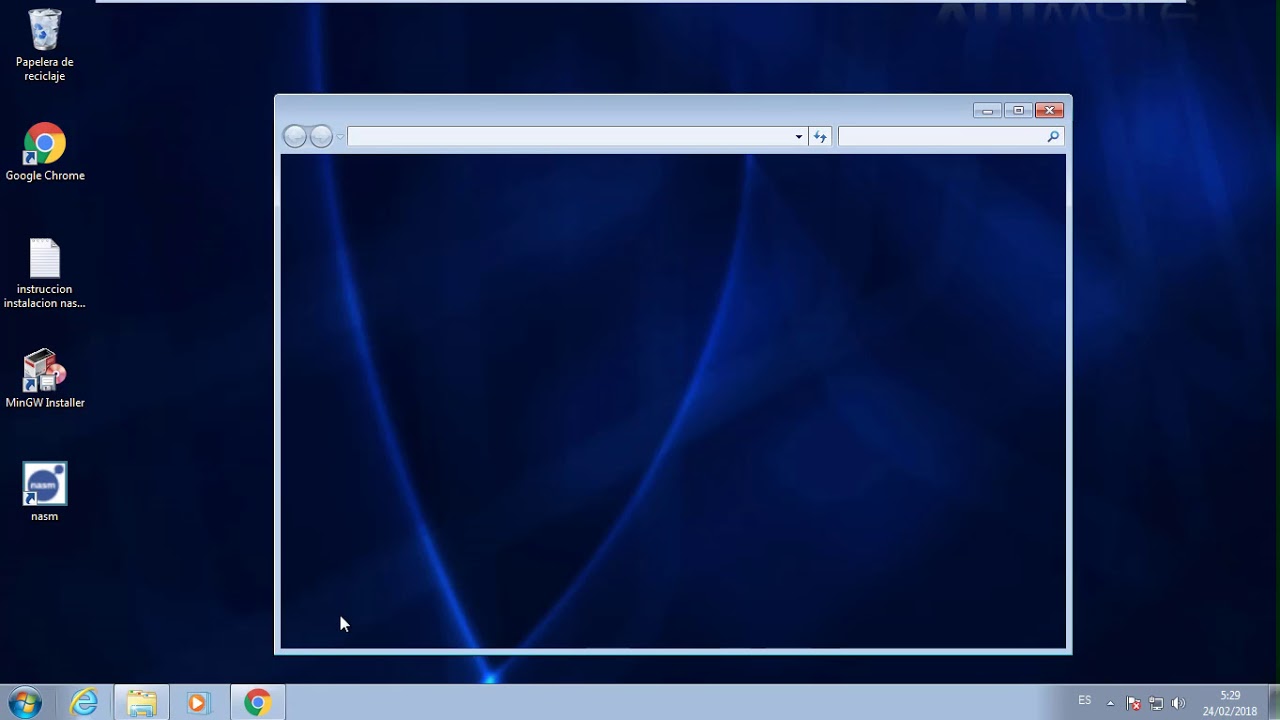Viewport: 1280px width, 720px height.
Task: Go forward in the Explorer window
Action: 321,136
